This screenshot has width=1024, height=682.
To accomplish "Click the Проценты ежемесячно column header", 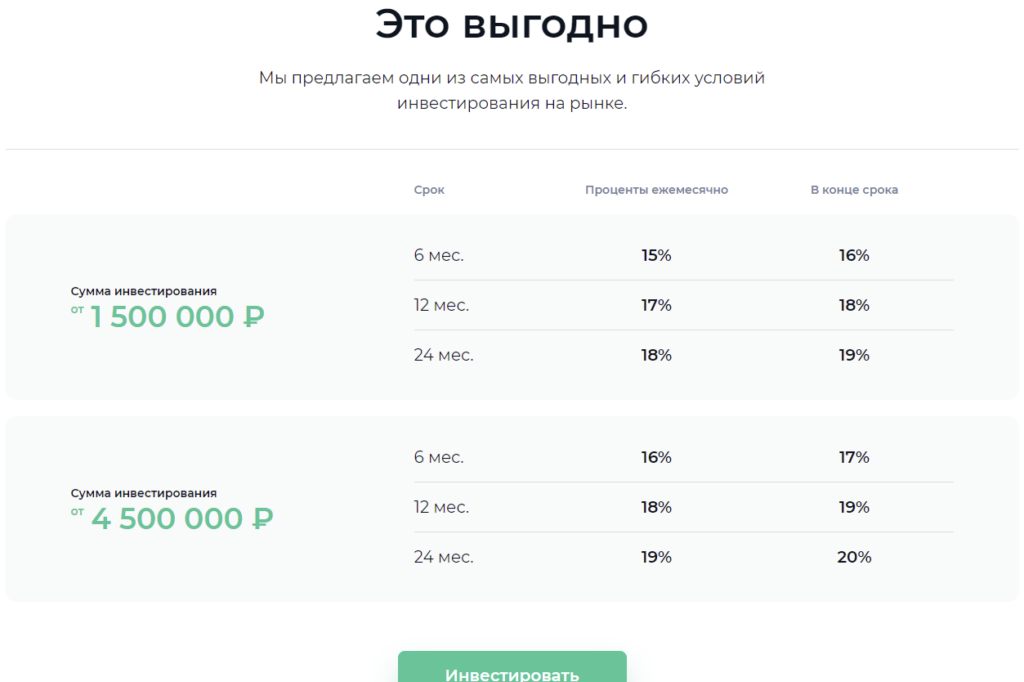I will point(656,190).
